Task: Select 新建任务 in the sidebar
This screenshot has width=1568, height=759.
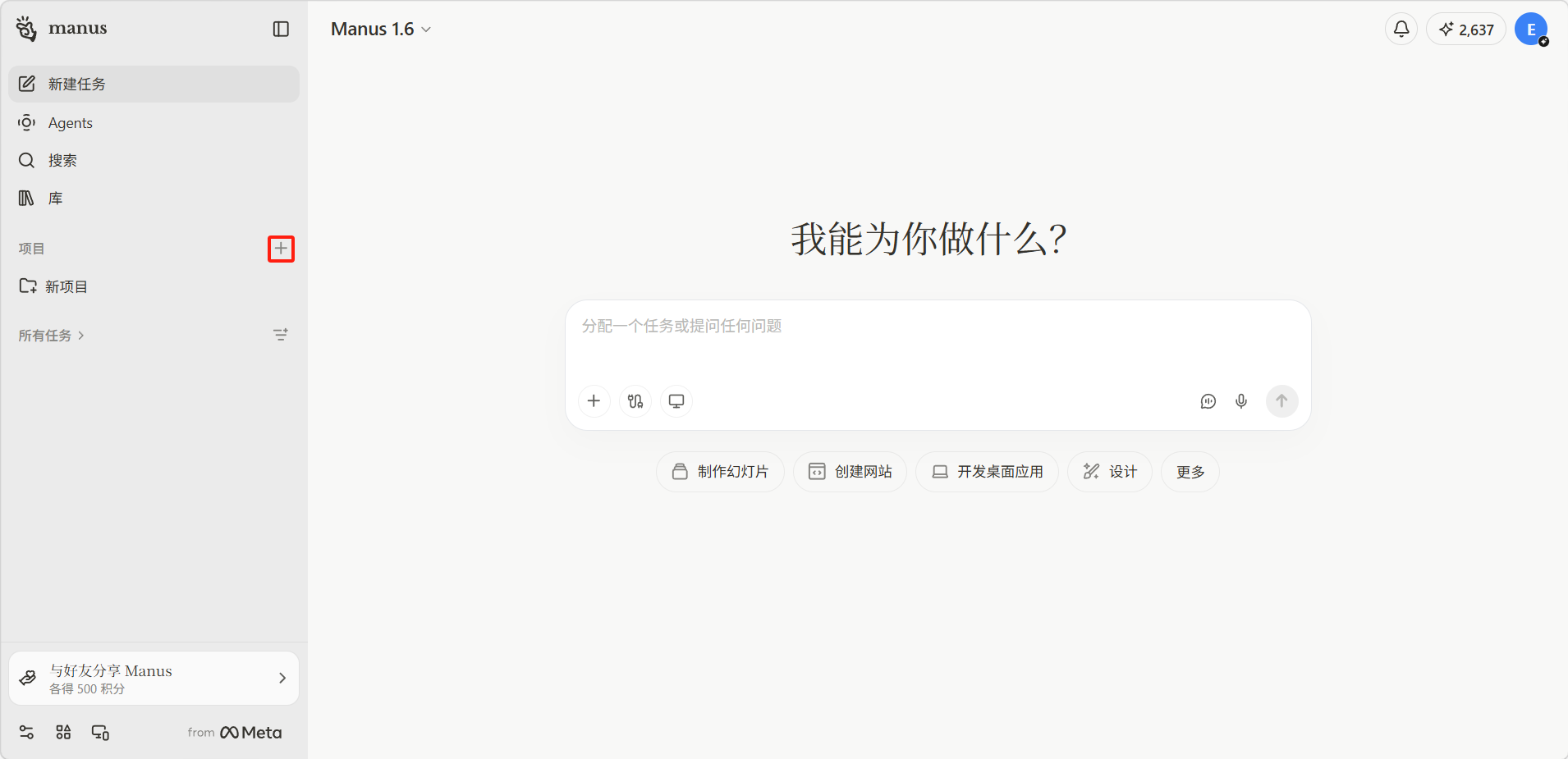Action: coord(154,85)
